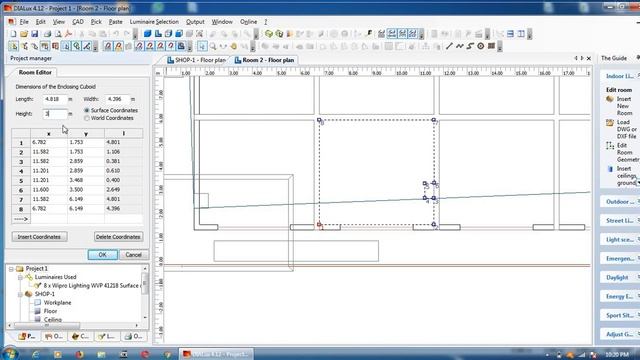Click the Height input field
The width and height of the screenshot is (640, 360).
coord(54,114)
